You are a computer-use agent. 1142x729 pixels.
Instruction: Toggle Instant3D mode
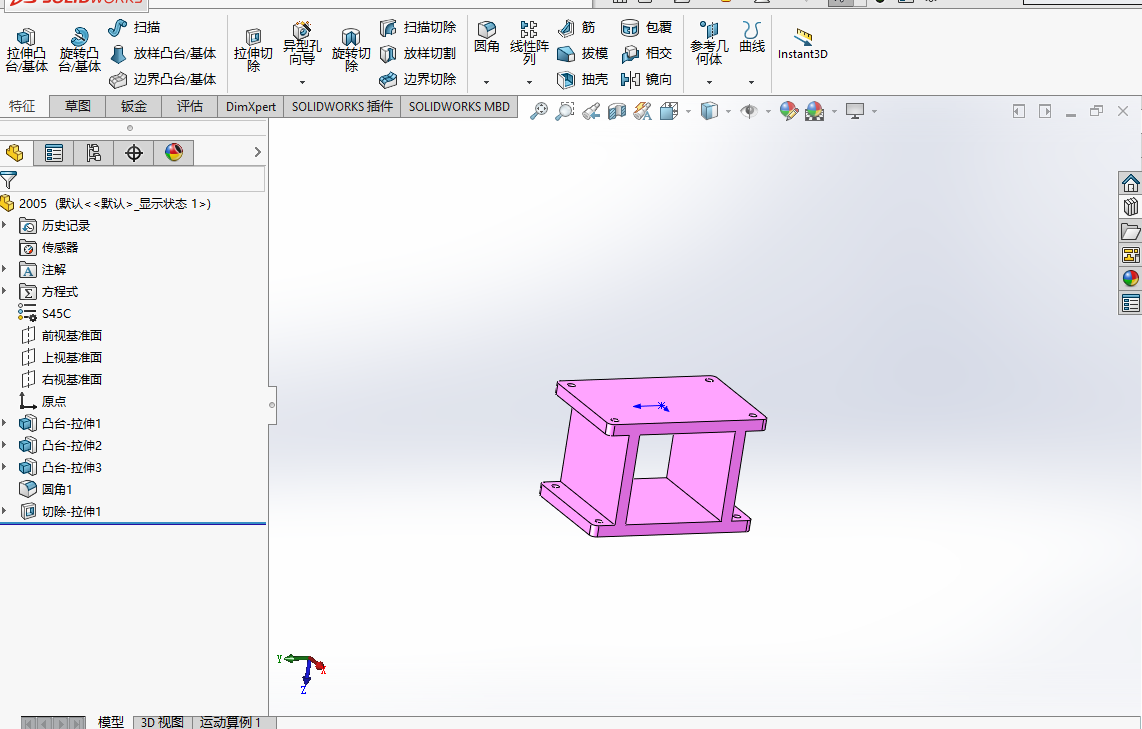[x=803, y=44]
